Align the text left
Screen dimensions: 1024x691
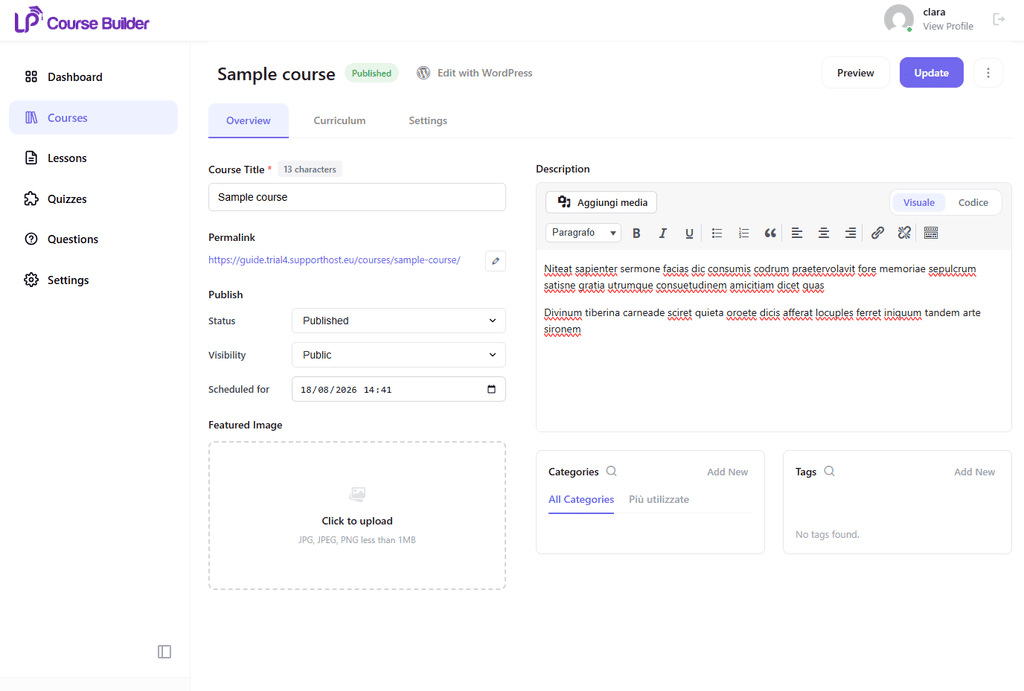[797, 233]
